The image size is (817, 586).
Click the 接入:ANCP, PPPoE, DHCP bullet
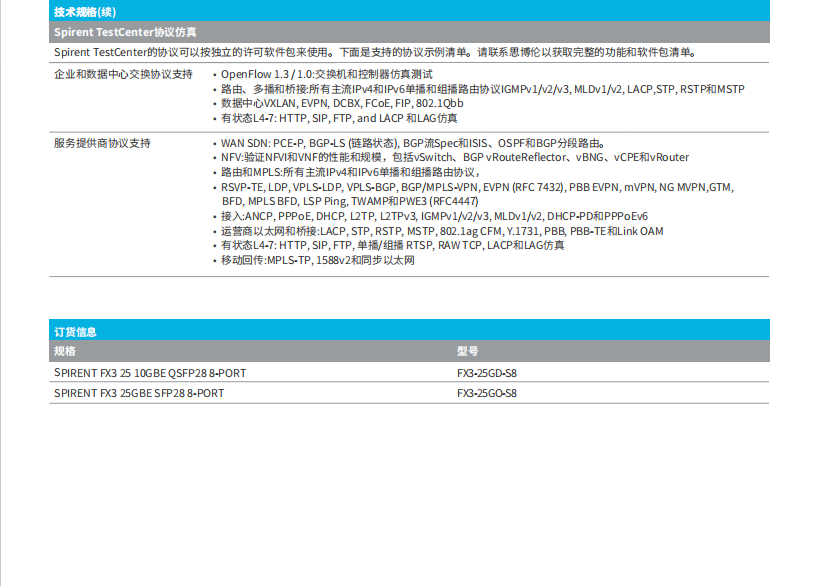(434, 216)
